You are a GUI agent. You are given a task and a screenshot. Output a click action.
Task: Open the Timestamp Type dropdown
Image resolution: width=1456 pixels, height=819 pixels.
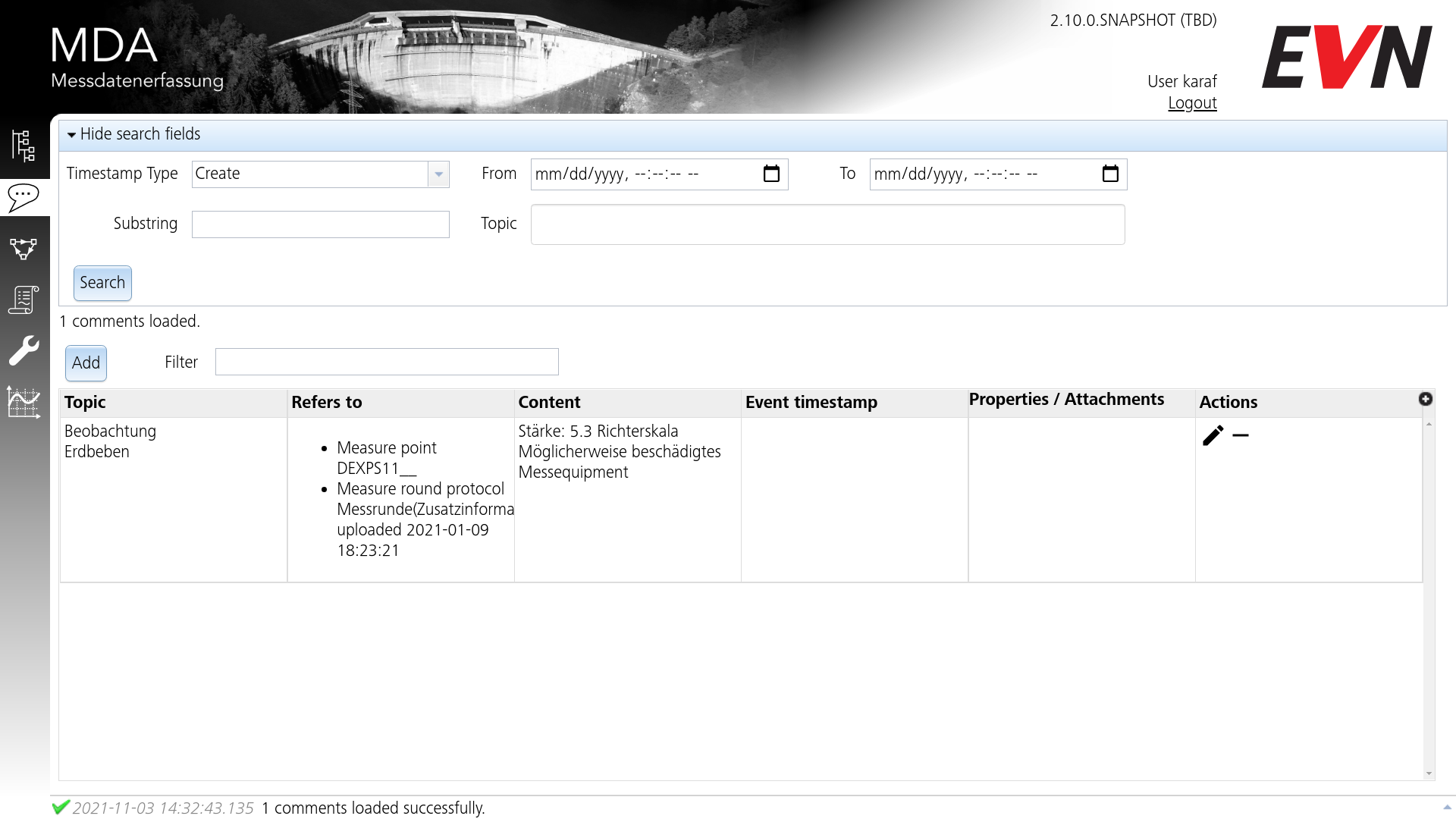[x=438, y=174]
